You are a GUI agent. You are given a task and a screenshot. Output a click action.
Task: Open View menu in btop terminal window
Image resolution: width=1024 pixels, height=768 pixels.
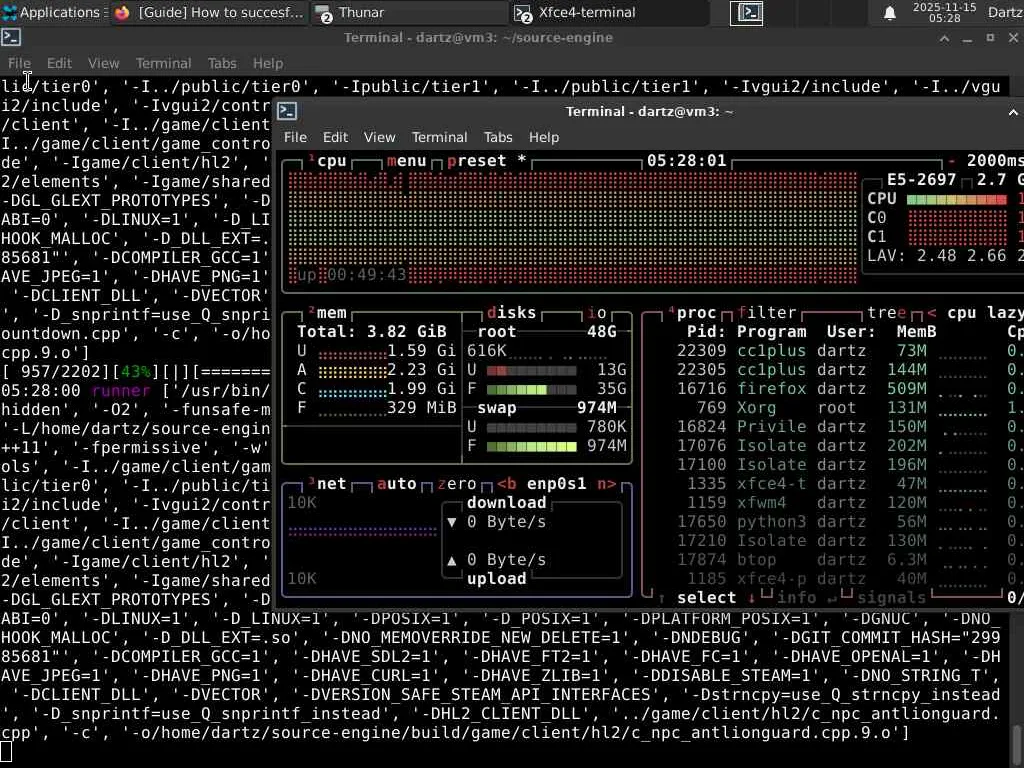click(379, 137)
